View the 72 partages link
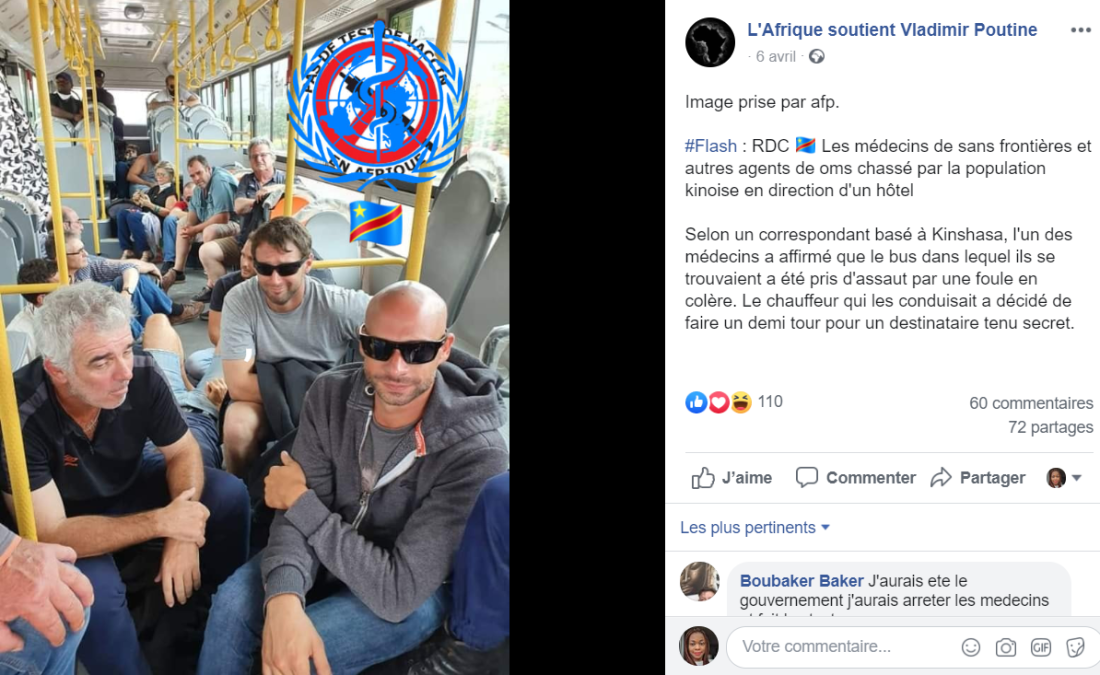 [1050, 427]
